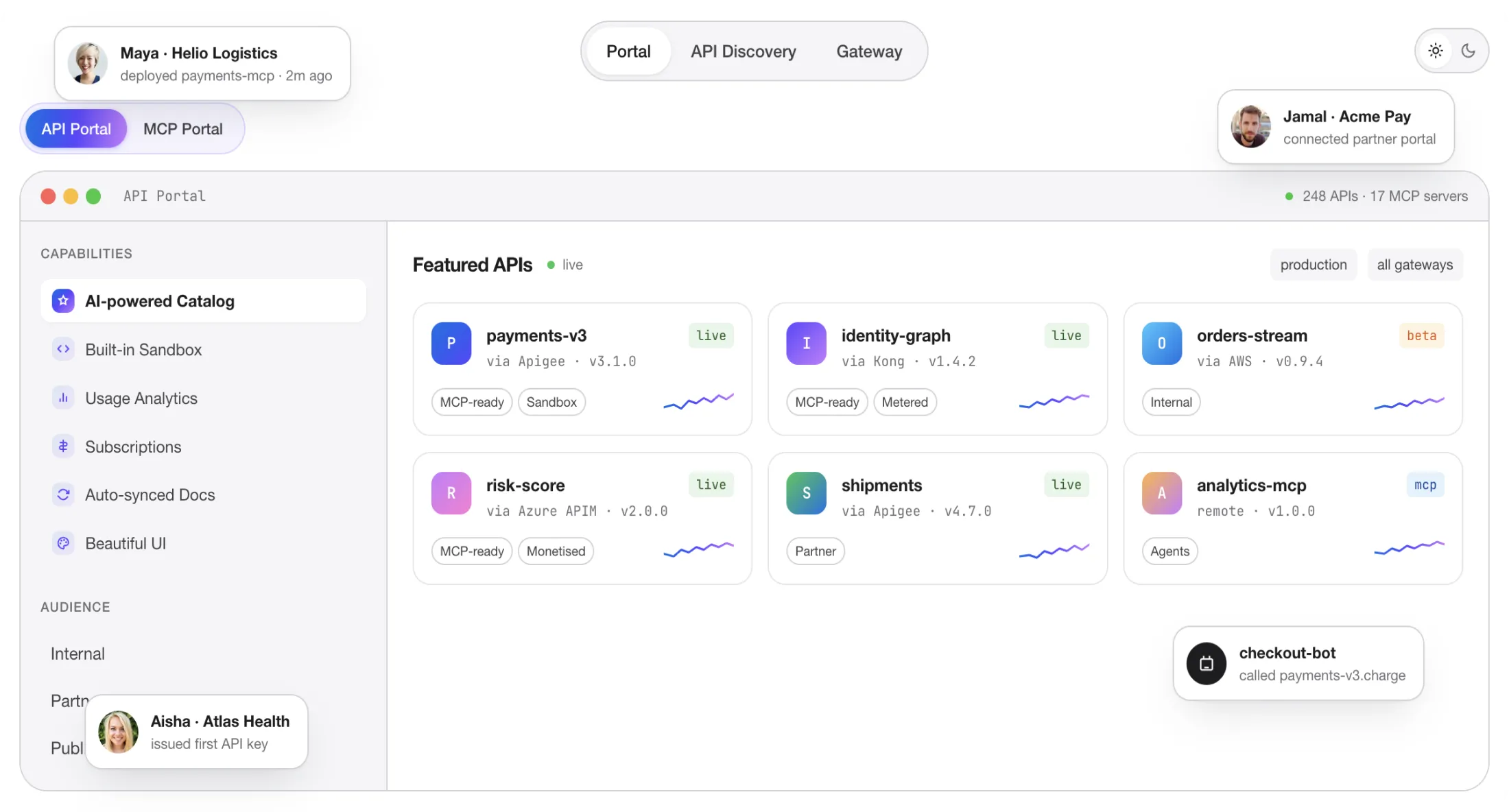Switch to dark theme moon toggle
This screenshot has width=1509, height=812.
click(1469, 51)
